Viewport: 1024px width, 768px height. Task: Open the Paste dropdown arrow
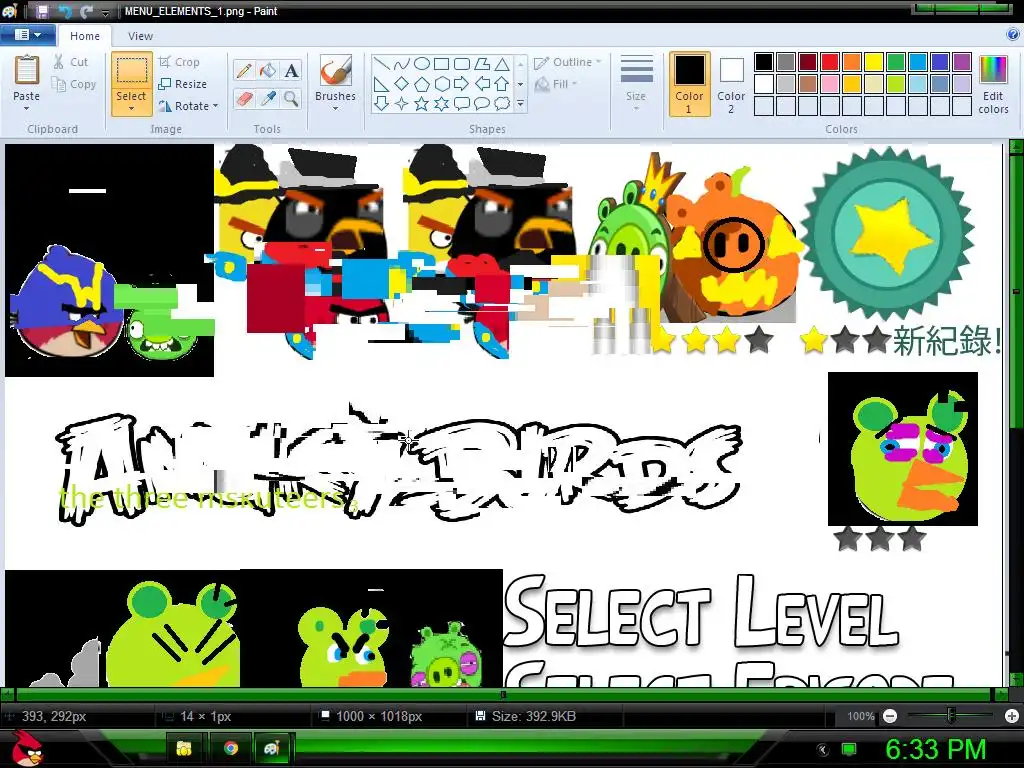click(x=27, y=108)
